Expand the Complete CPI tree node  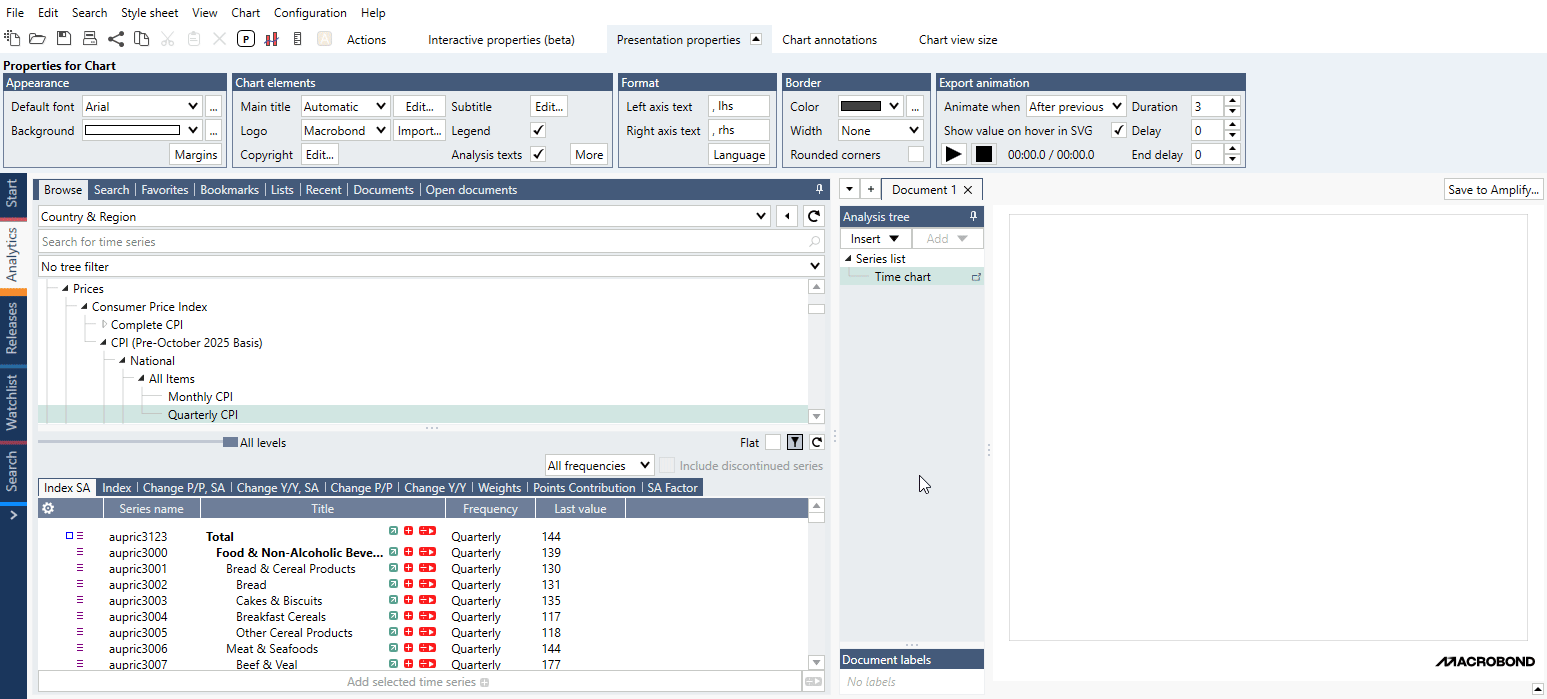click(104, 325)
